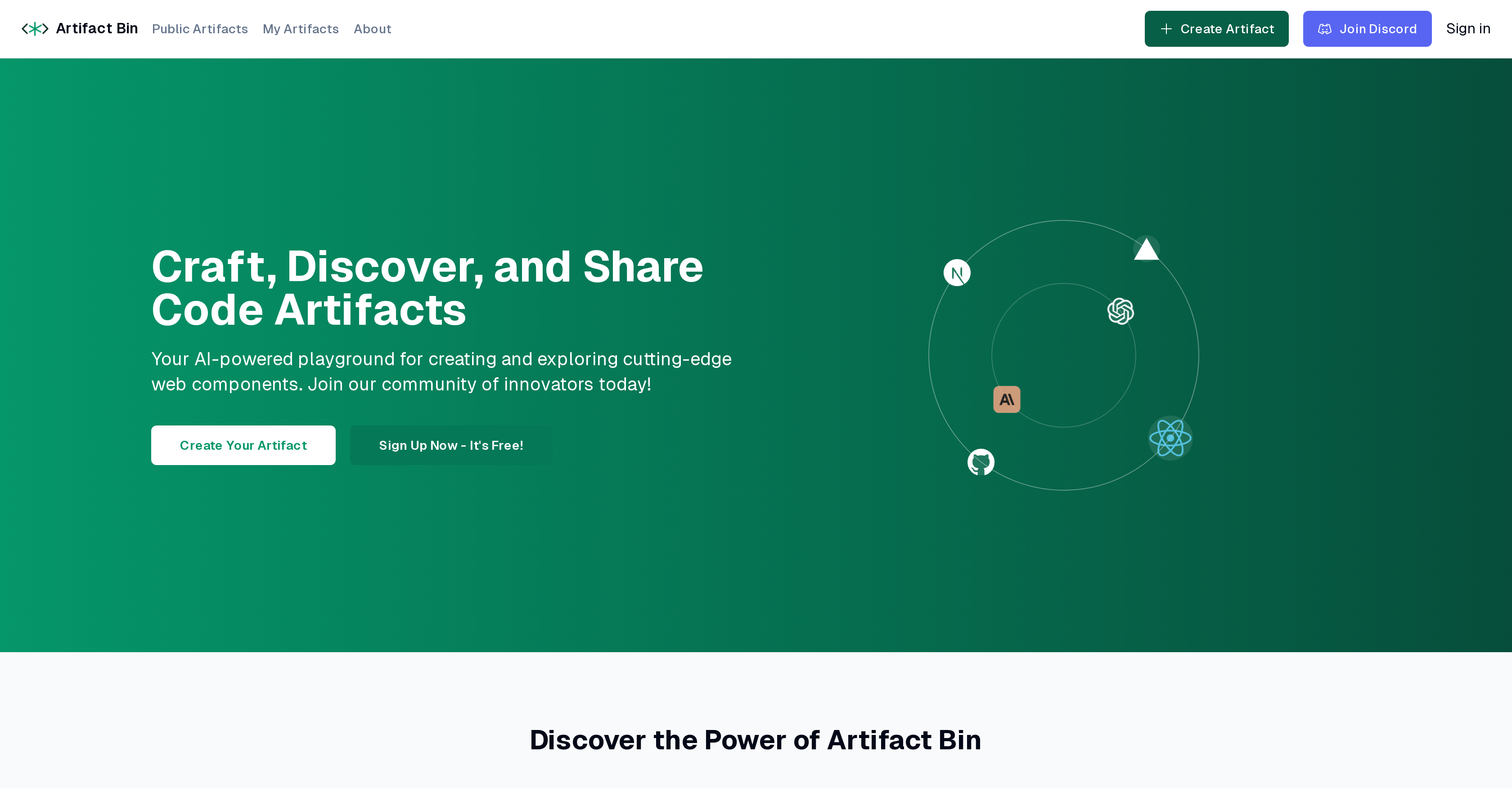The width and height of the screenshot is (1512, 788).
Task: Click the Anthropic icon in the illustration
Action: (1006, 399)
